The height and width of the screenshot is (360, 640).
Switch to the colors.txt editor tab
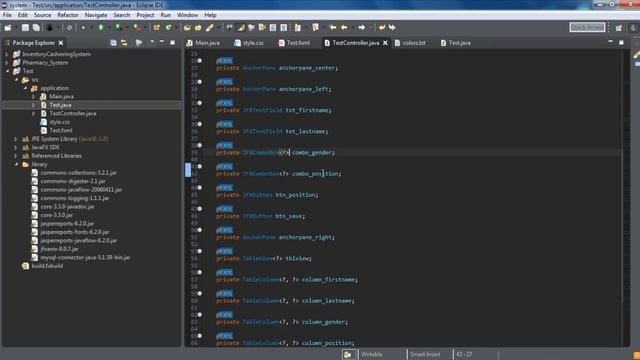[x=410, y=42]
